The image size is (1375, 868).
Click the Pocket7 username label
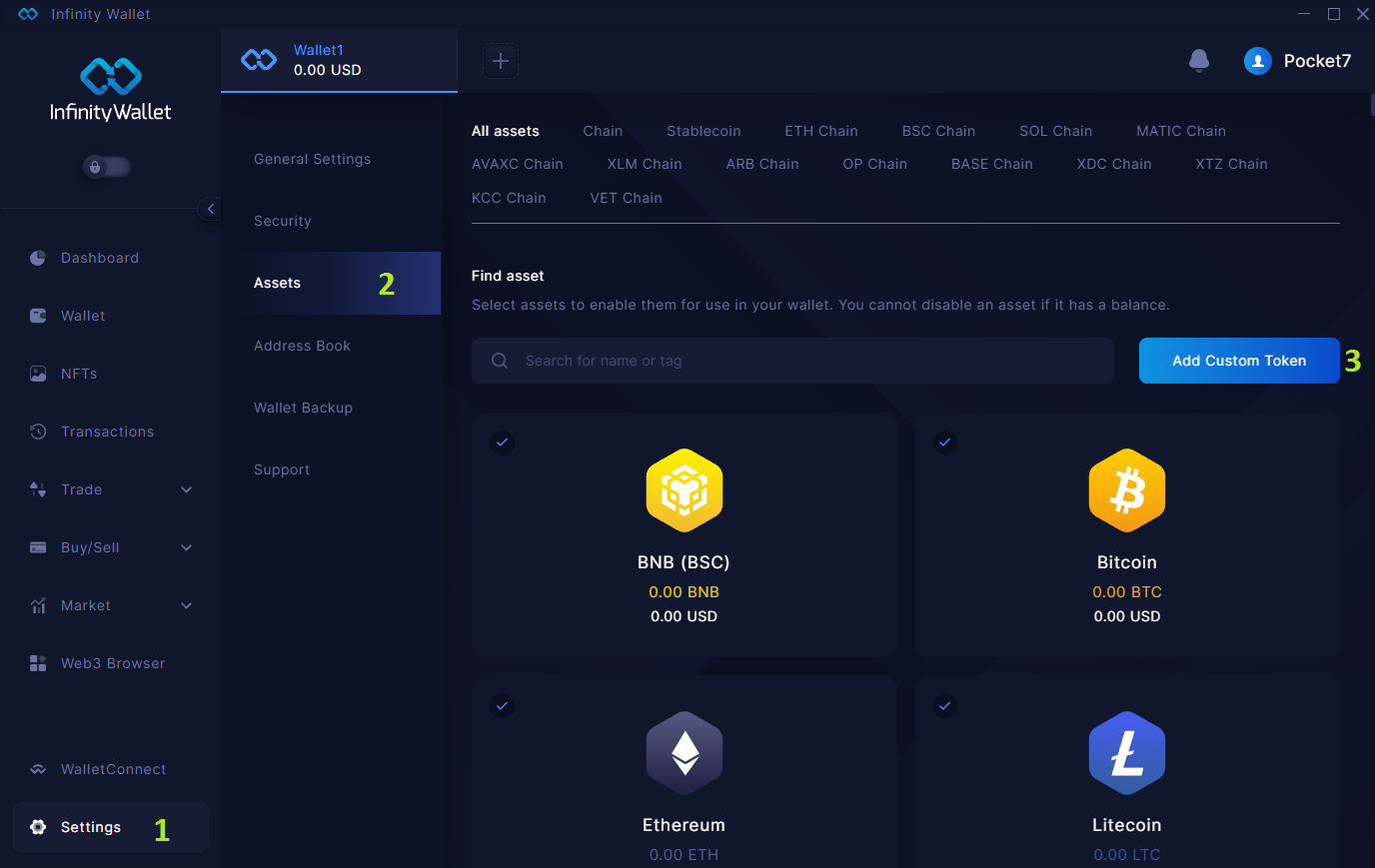pos(1317,61)
